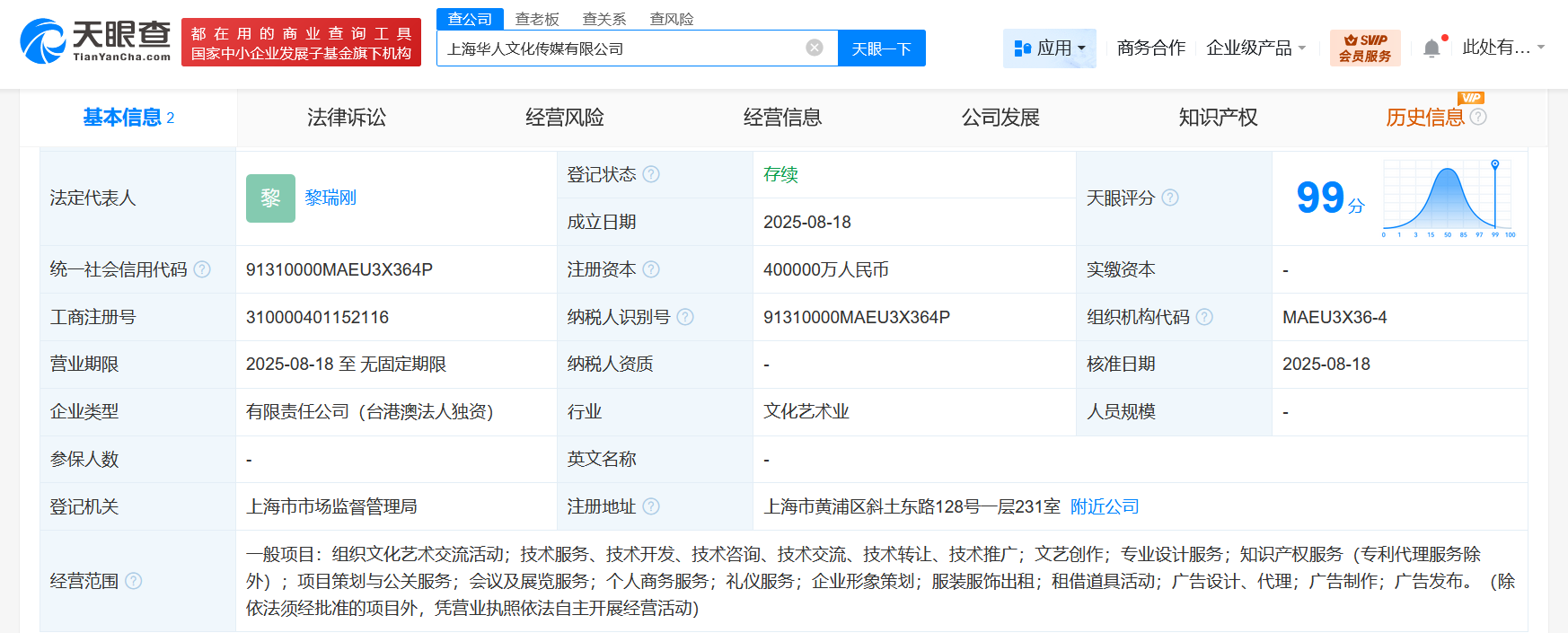
Task: Click help icon beside 注册资本
Action: pos(651,269)
